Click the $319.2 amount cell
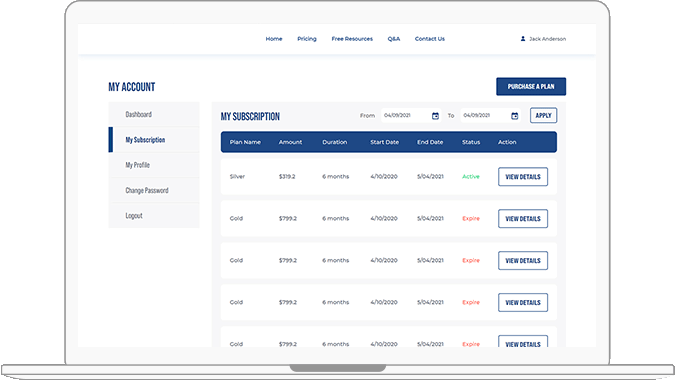 pyautogui.click(x=287, y=176)
